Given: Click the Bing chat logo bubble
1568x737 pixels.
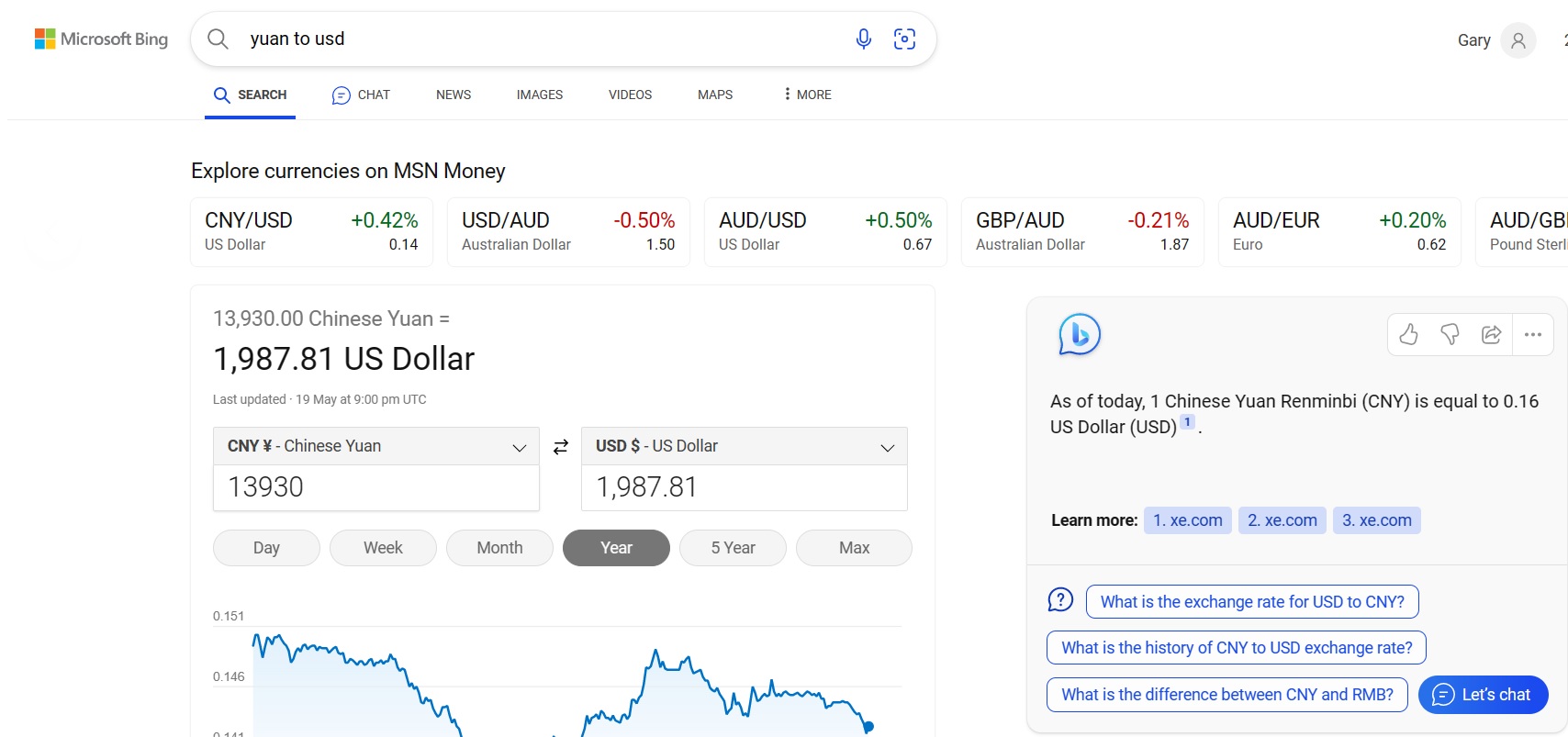Looking at the screenshot, I should 1079,334.
